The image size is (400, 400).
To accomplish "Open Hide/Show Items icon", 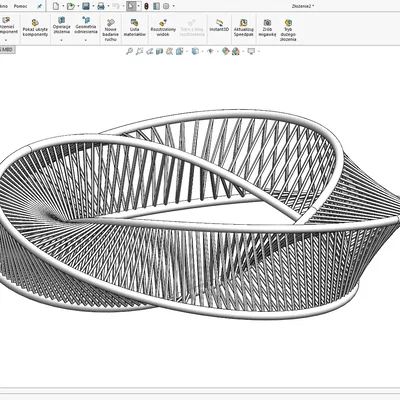I will click(x=210, y=51).
